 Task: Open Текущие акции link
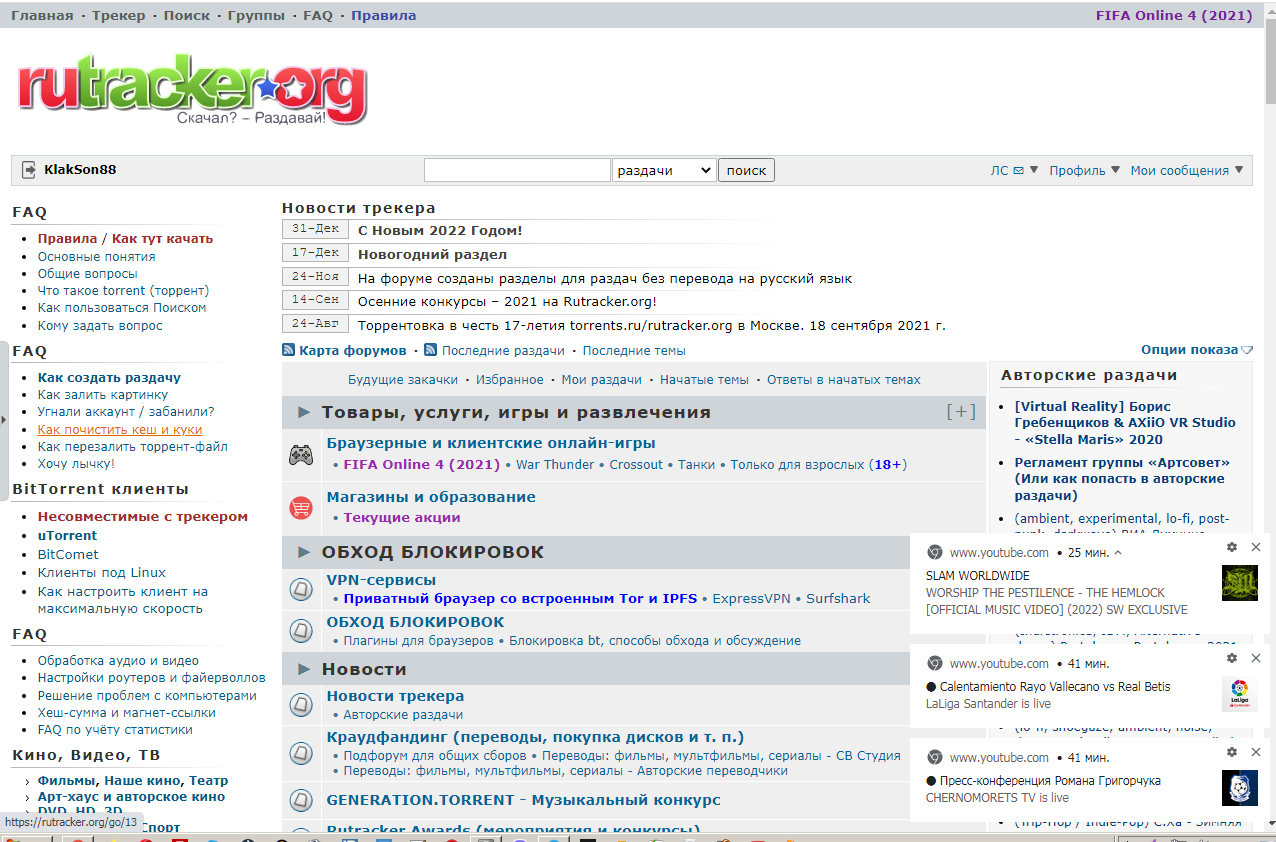click(402, 518)
